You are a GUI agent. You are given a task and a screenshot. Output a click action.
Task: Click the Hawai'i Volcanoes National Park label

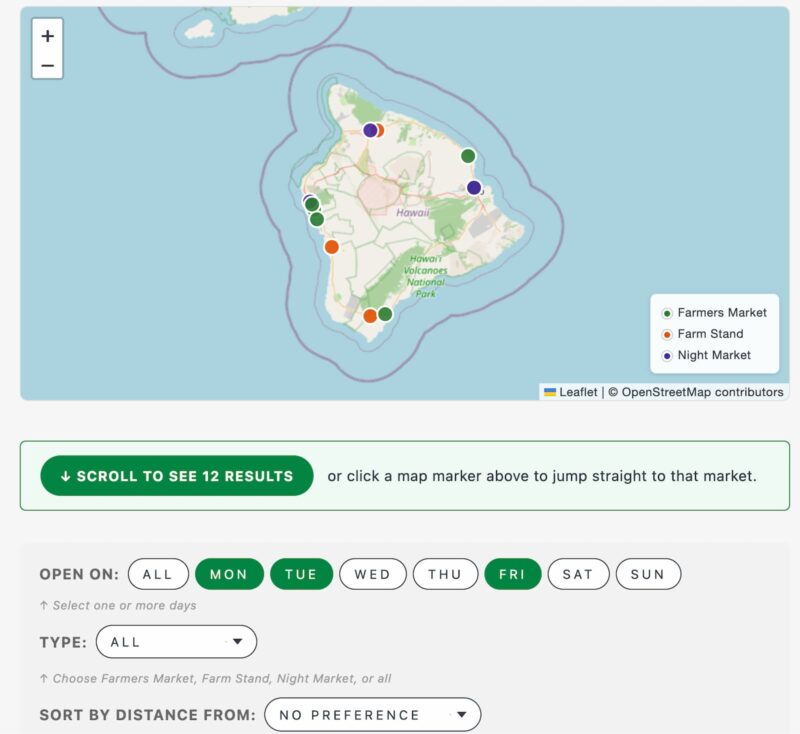tap(426, 276)
